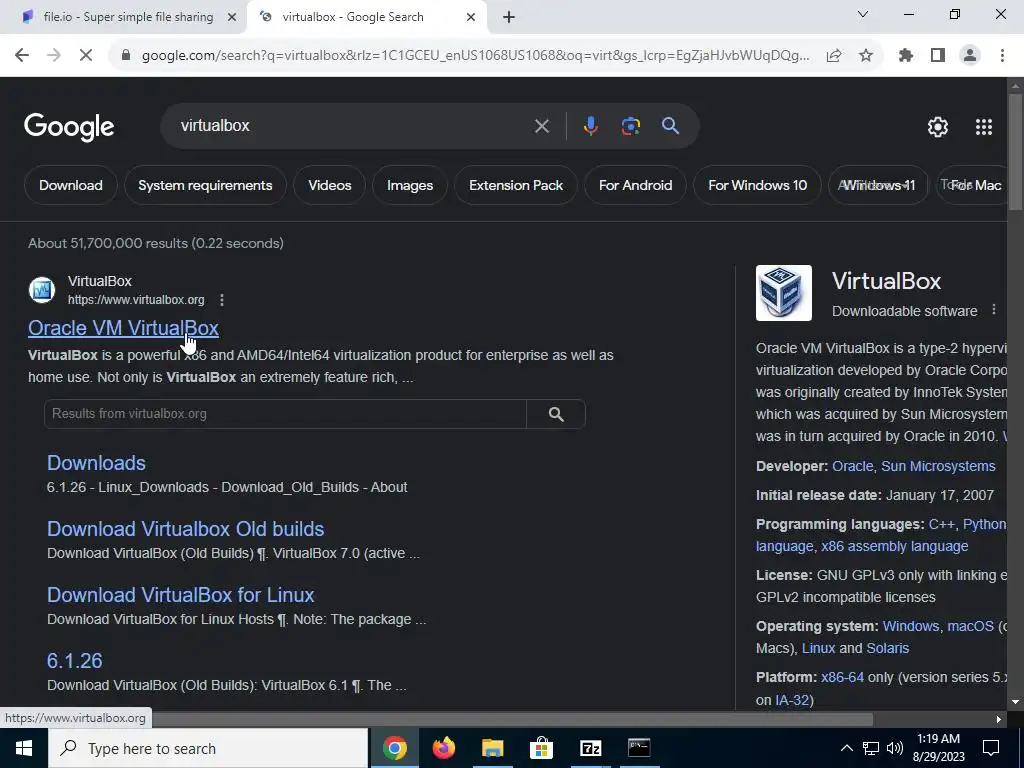Search by image with the Lens icon
The height and width of the screenshot is (768, 1024).
point(630,126)
